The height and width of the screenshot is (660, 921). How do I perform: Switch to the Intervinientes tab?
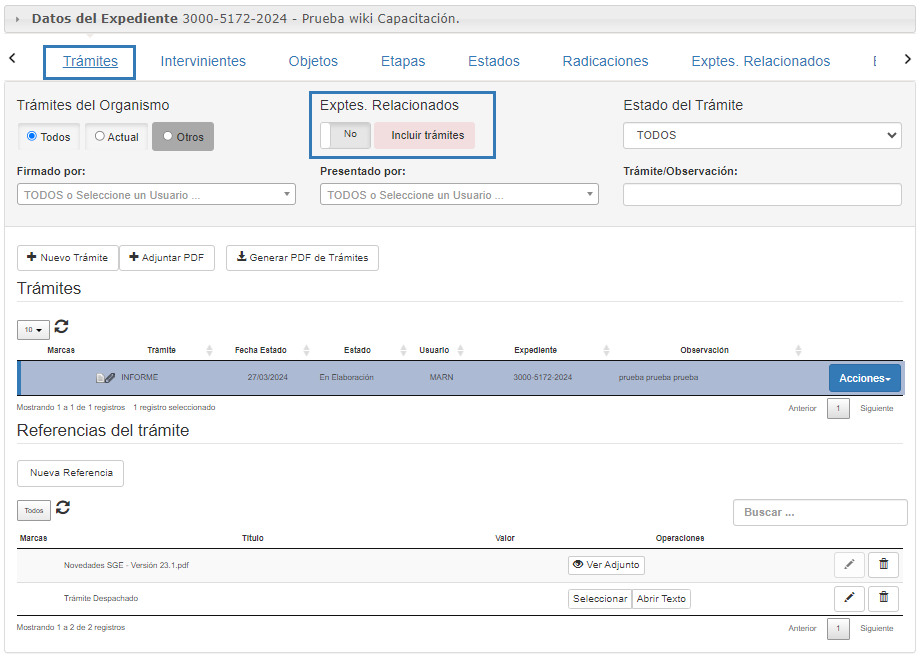[203, 61]
